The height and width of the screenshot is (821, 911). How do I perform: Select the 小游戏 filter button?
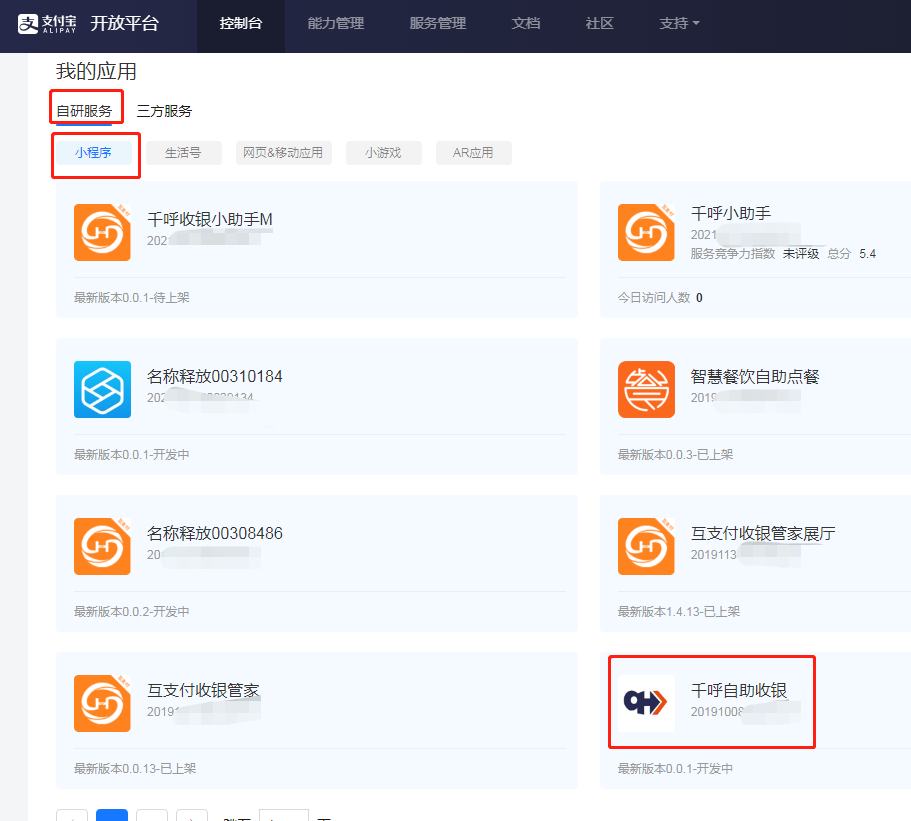click(x=383, y=153)
